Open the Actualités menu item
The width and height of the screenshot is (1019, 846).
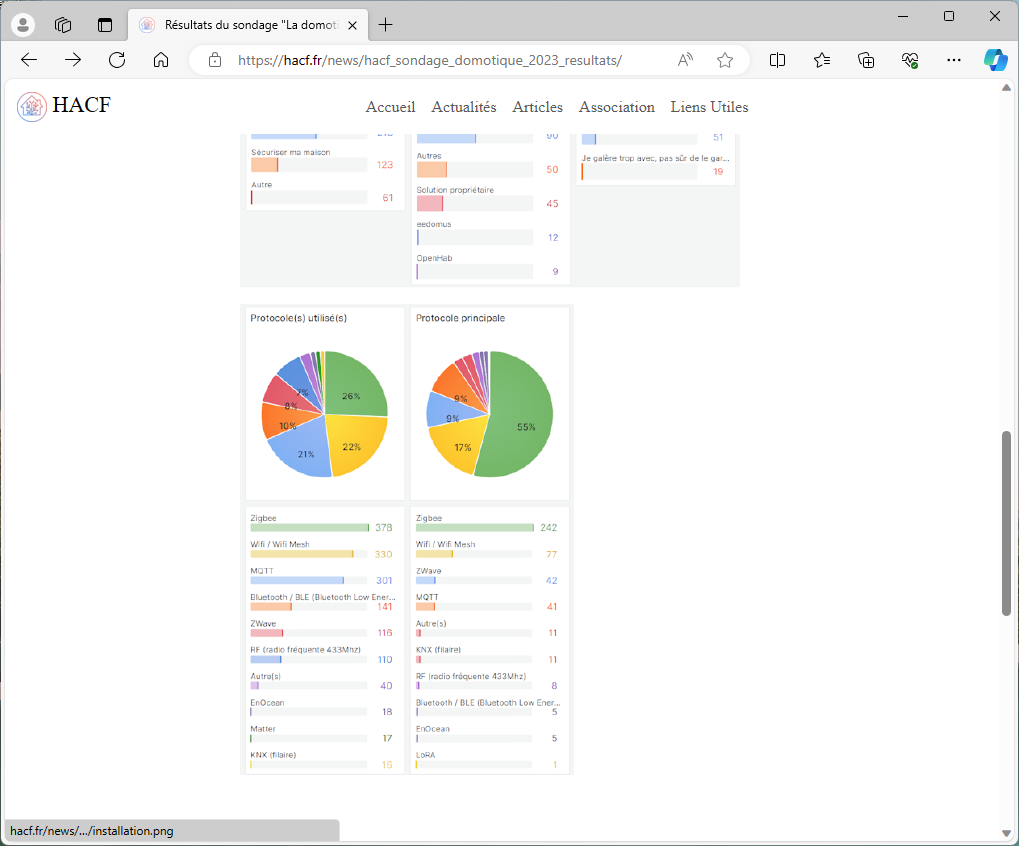(464, 107)
